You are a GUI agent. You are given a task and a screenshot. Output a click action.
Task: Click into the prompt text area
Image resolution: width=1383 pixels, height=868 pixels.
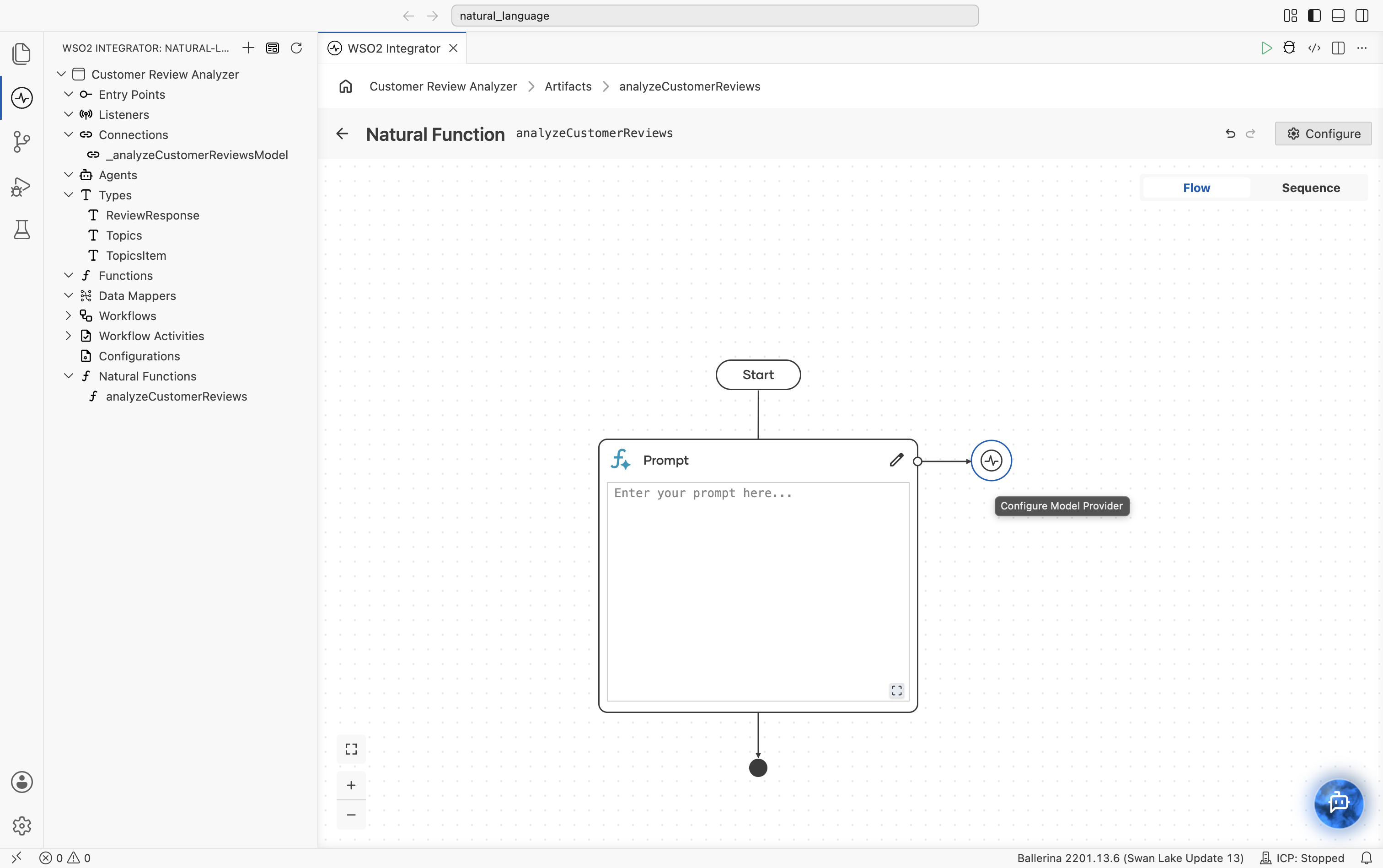click(x=758, y=591)
